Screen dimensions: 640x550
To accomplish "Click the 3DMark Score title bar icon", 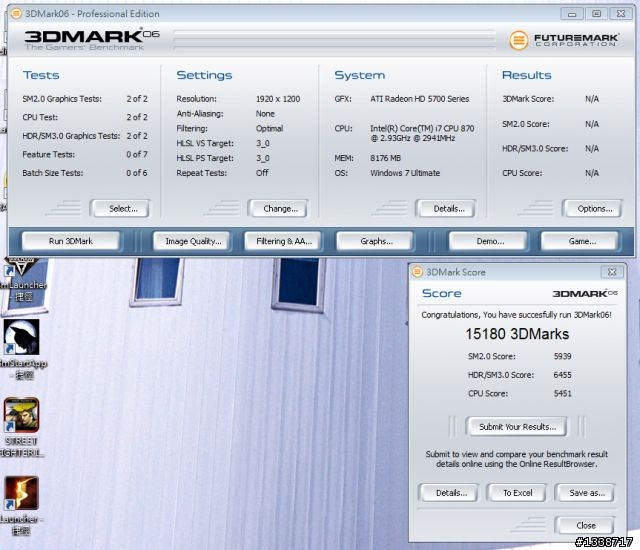I will 417,272.
